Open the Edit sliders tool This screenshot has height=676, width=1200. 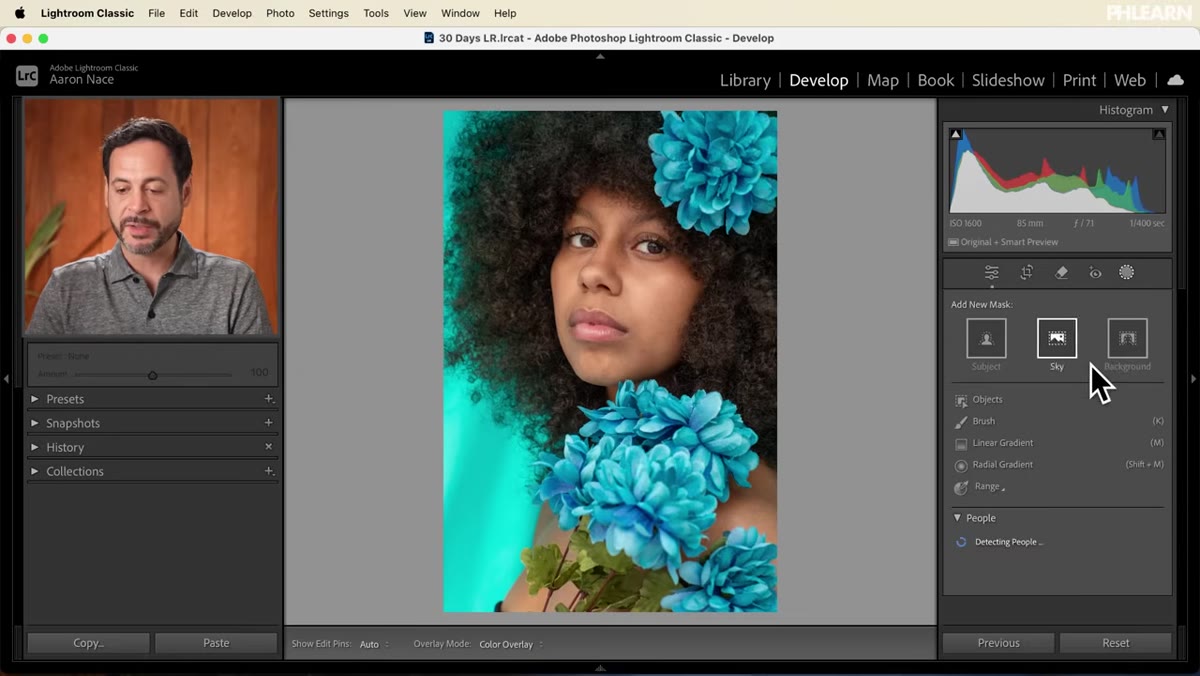pyautogui.click(x=991, y=272)
